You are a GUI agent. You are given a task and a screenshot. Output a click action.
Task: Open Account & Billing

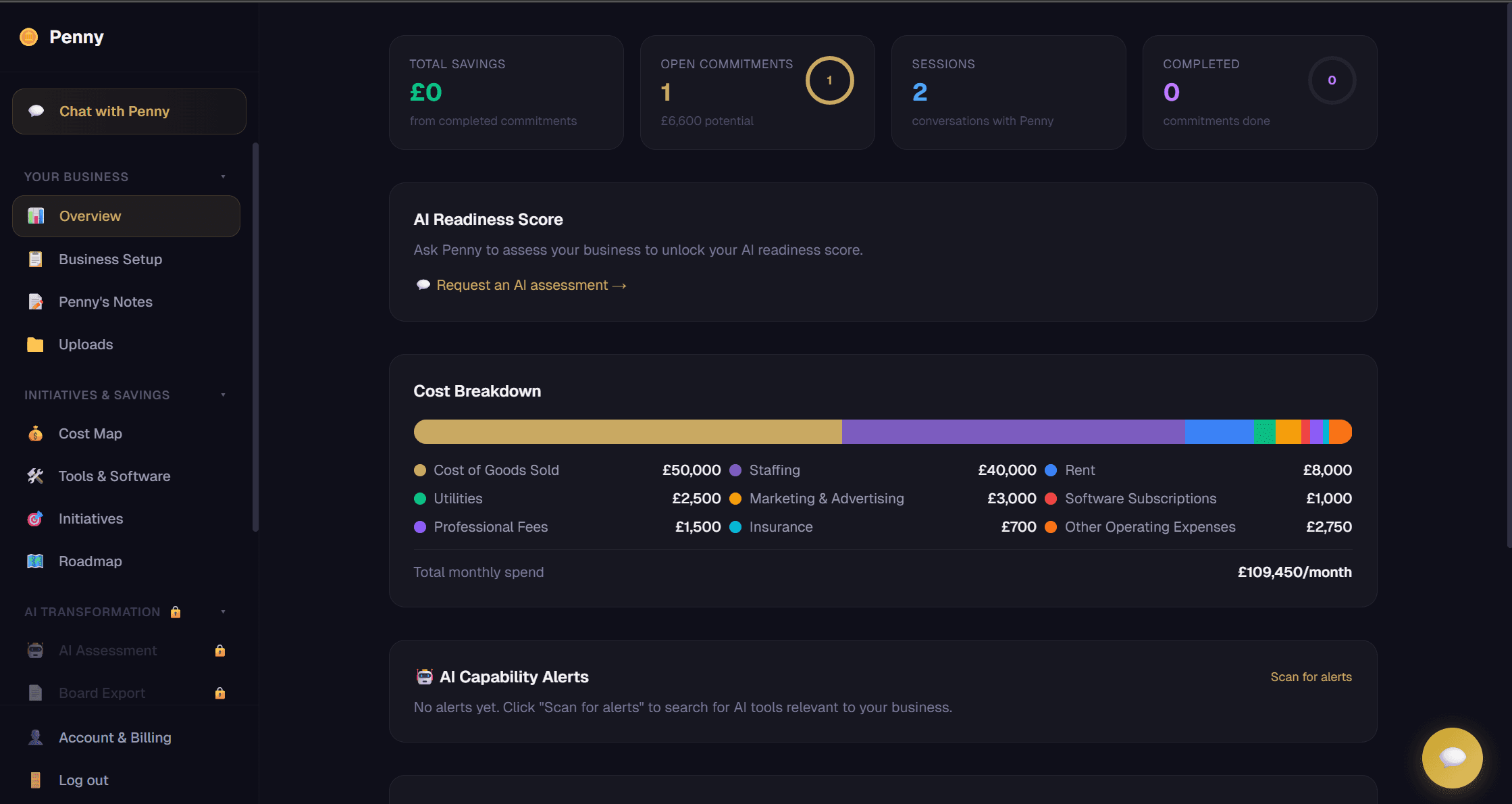[115, 737]
